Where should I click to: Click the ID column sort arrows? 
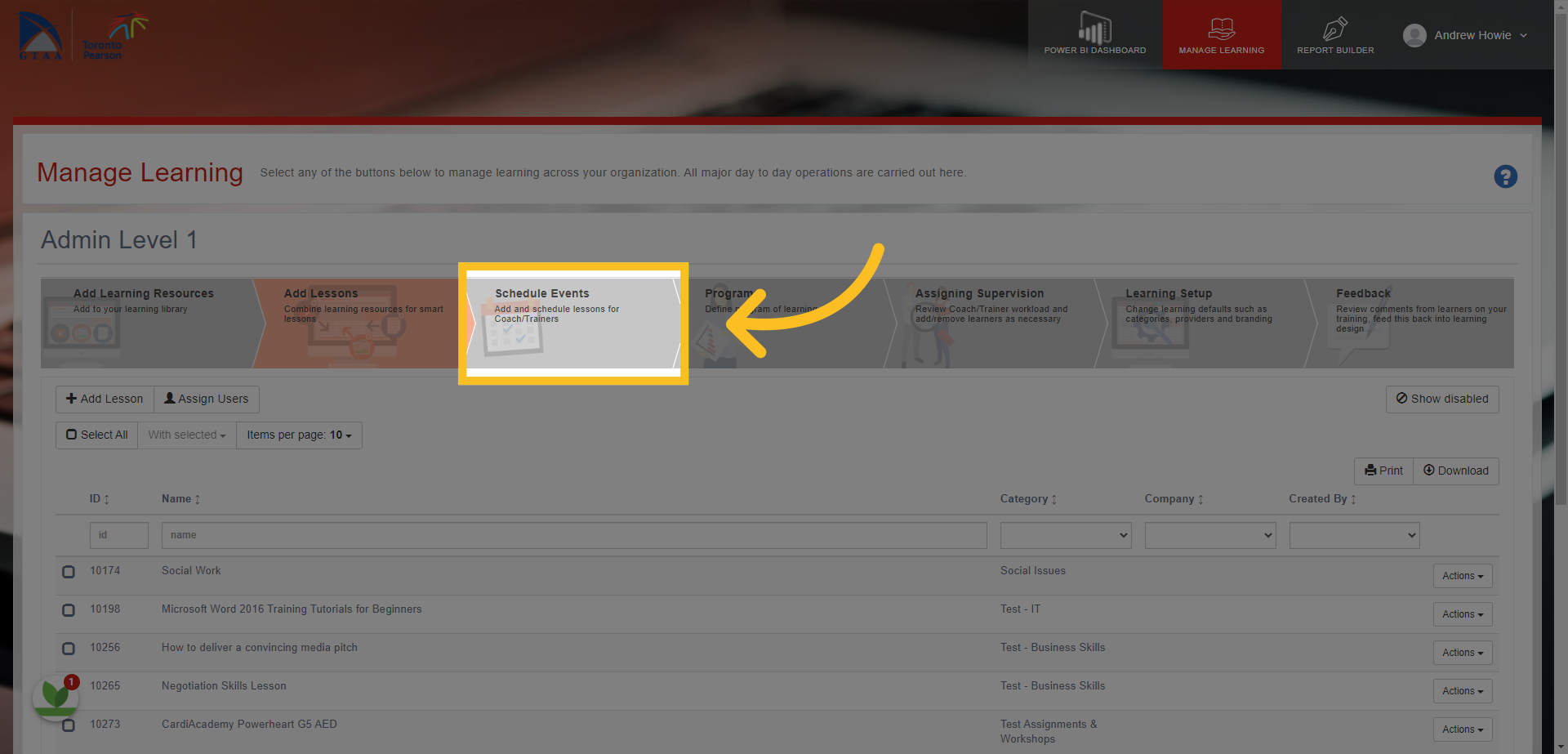tap(106, 499)
